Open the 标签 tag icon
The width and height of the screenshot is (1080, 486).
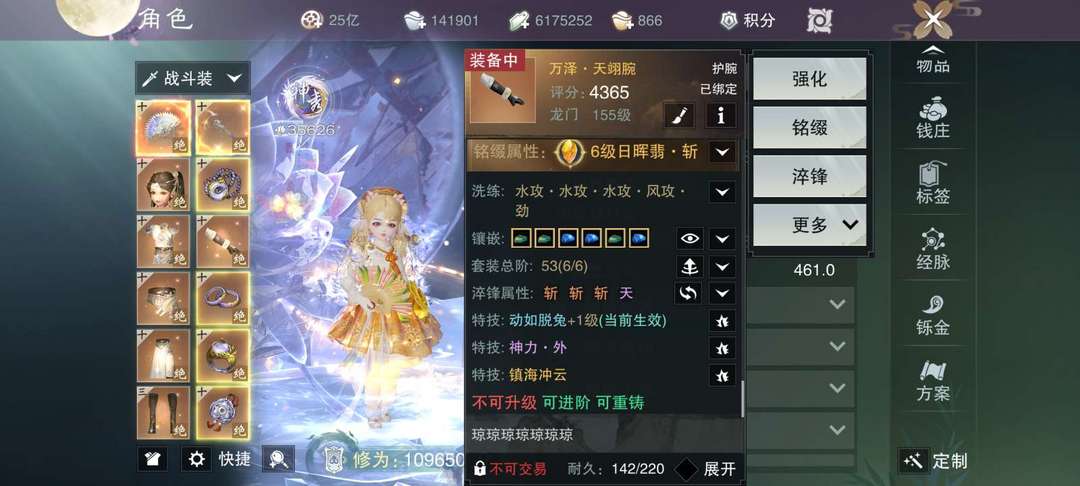933,183
